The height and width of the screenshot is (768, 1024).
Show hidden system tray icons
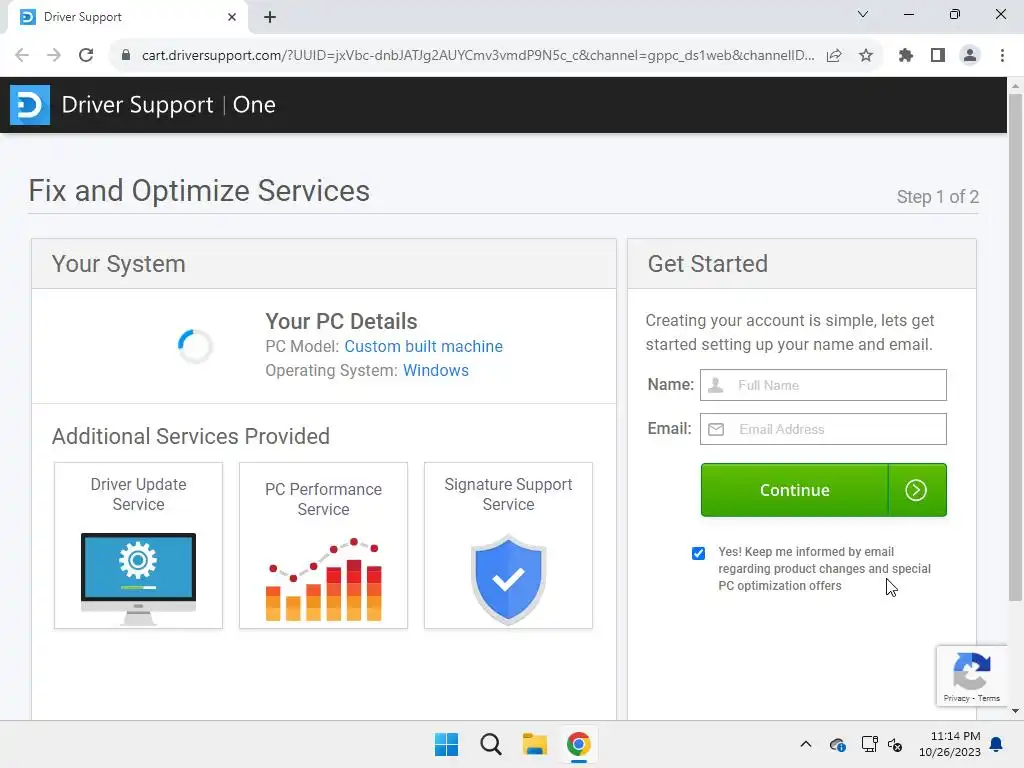[x=806, y=744]
